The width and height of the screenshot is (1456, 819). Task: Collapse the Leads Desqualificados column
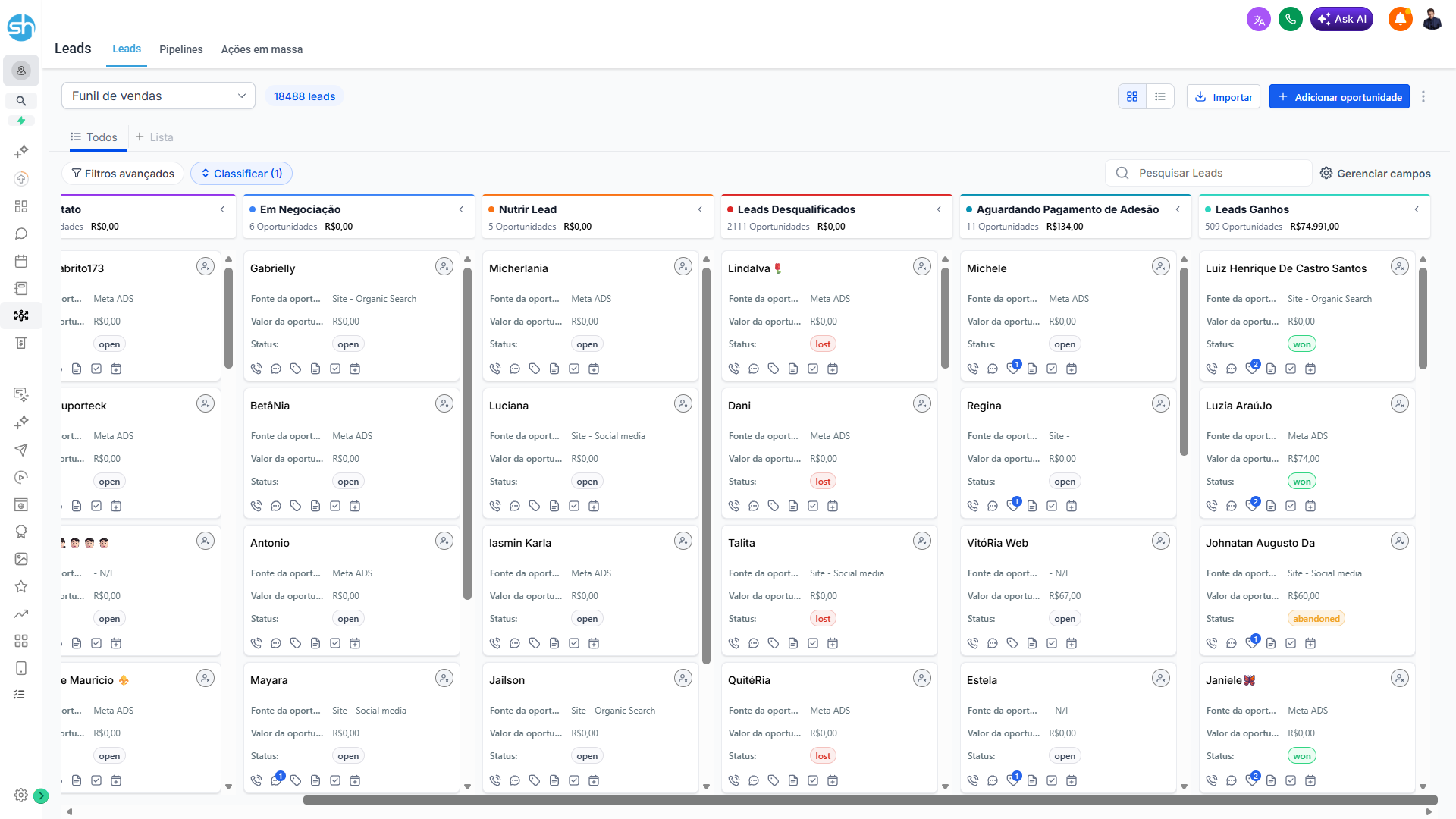[x=939, y=209]
